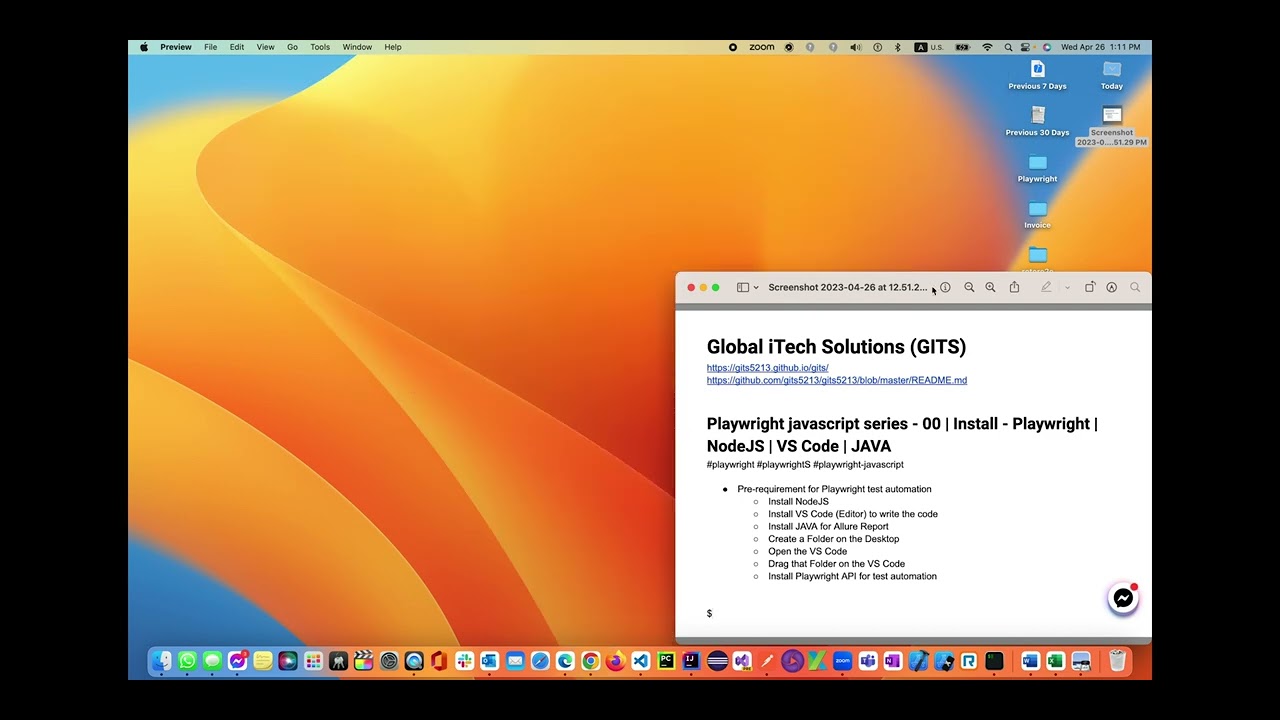This screenshot has width=1280, height=720.
Task: Click the Global iTech Solutions (GITS) heading
Action: tap(836, 347)
